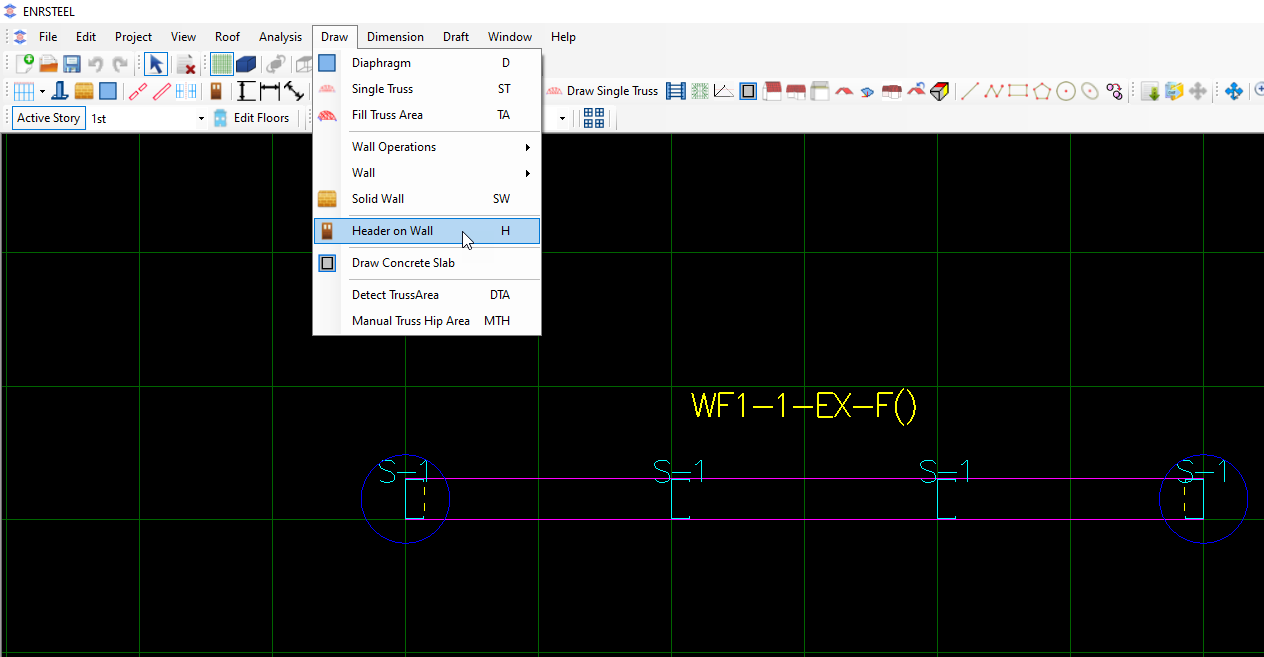Click the WF1-1-EX-F() wall label
Screen dimensions: 1264x657
tap(803, 406)
